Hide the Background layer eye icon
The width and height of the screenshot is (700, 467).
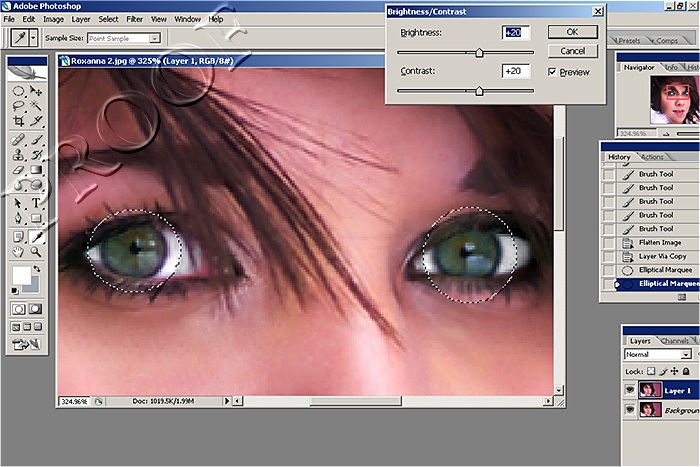(x=630, y=409)
